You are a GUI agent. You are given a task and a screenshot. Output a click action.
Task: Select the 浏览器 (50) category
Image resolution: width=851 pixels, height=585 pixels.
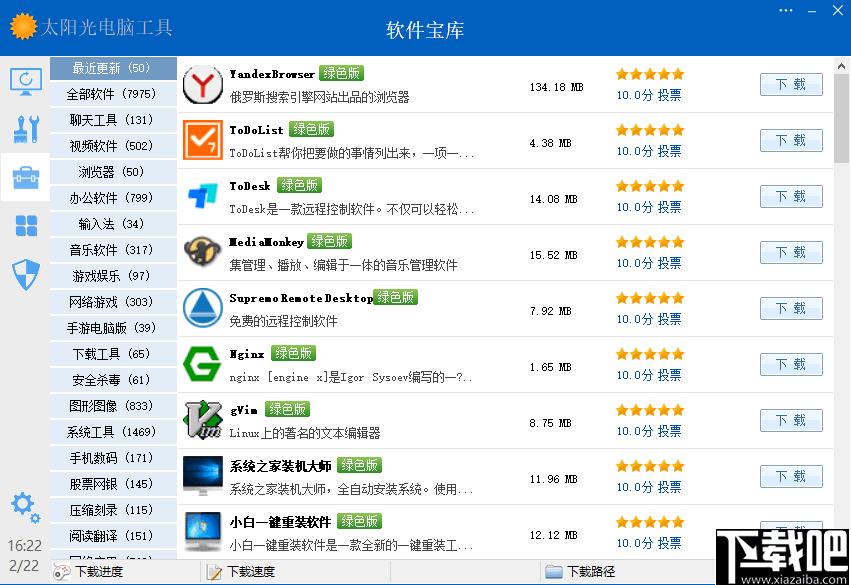[x=113, y=172]
